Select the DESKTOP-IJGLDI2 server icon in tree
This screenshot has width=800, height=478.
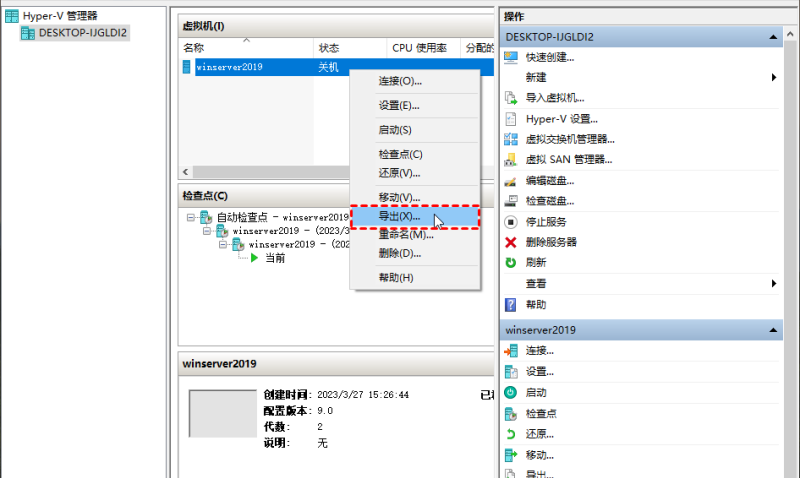pyautogui.click(x=28, y=33)
